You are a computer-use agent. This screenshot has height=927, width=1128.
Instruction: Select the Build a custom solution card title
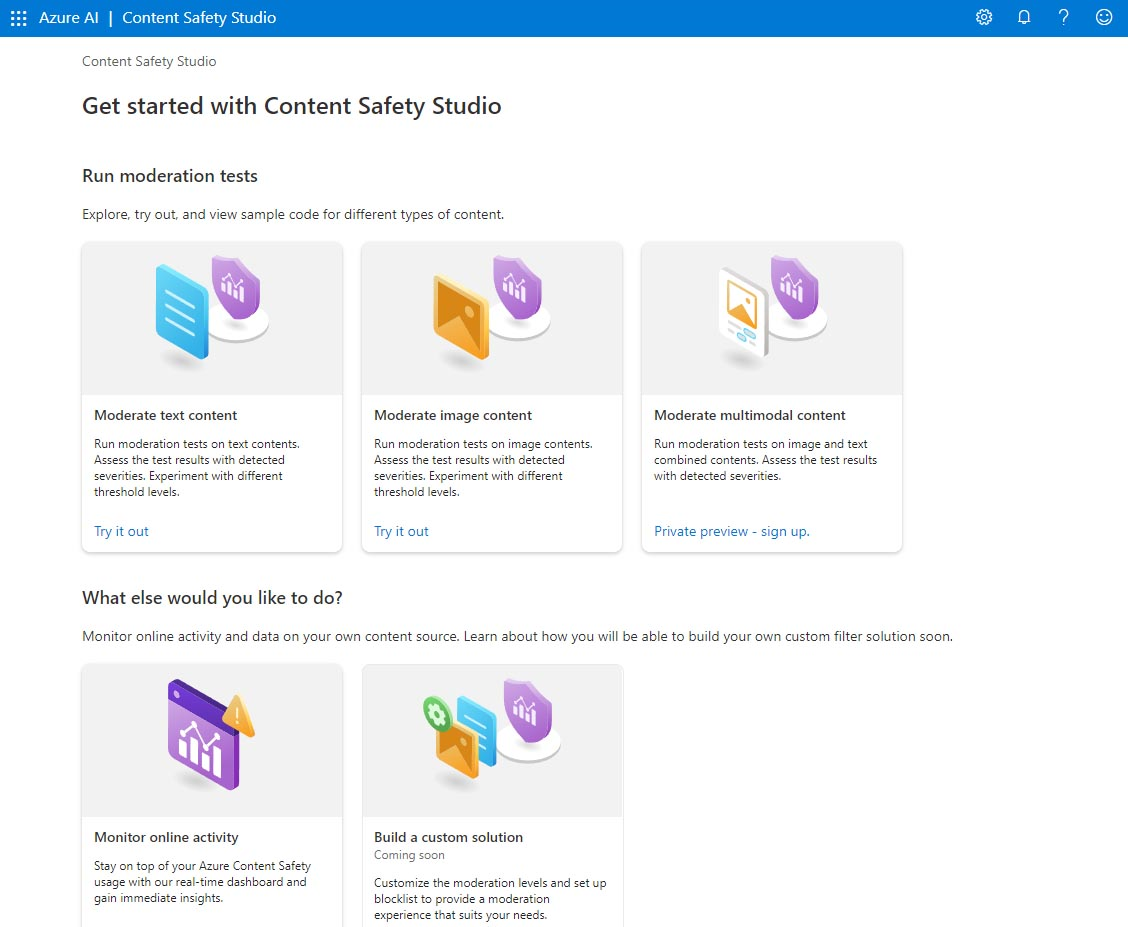448,837
